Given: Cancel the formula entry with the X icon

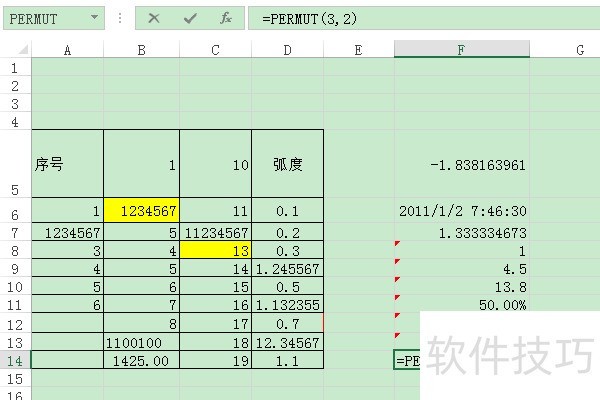Looking at the screenshot, I should pyautogui.click(x=154, y=18).
